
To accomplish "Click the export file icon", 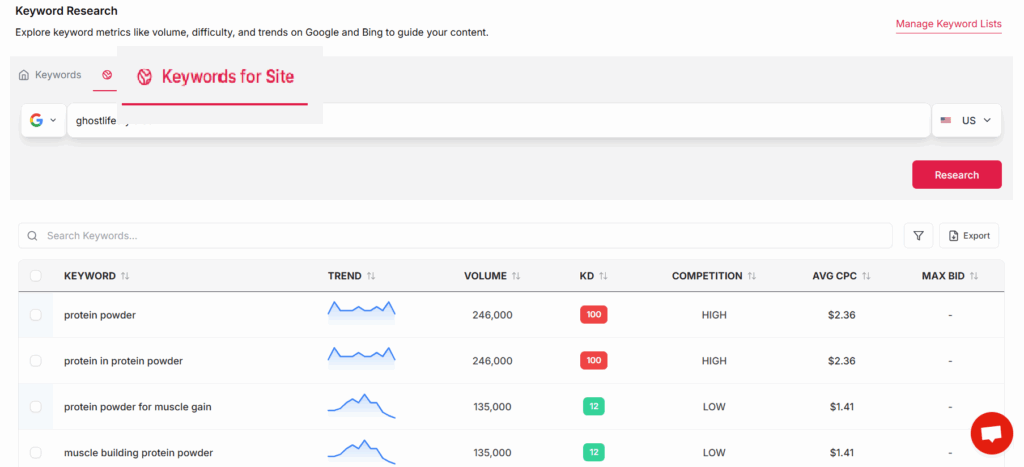I will coord(953,236).
